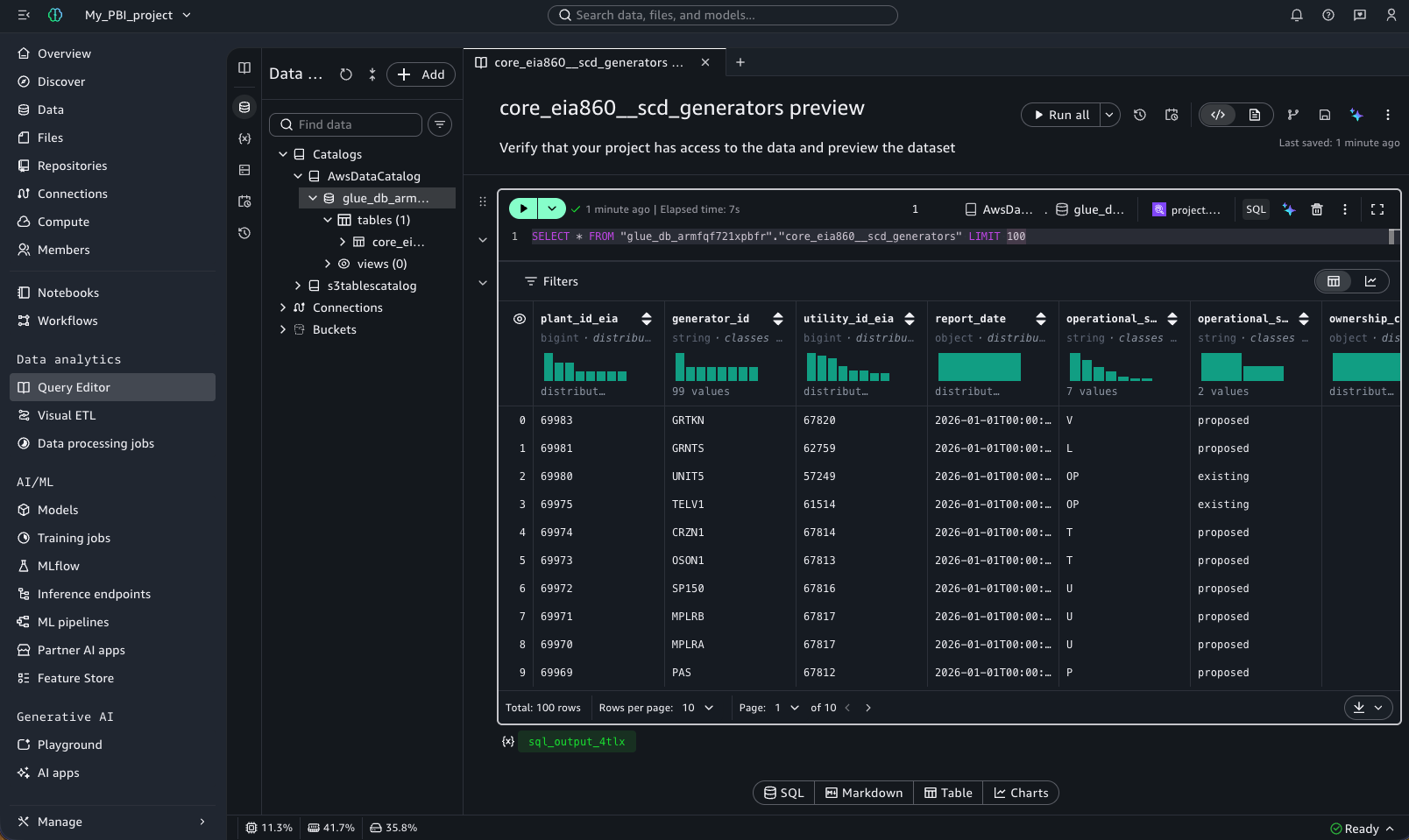
Task: Expand the cell to fullscreen
Action: tap(1377, 209)
